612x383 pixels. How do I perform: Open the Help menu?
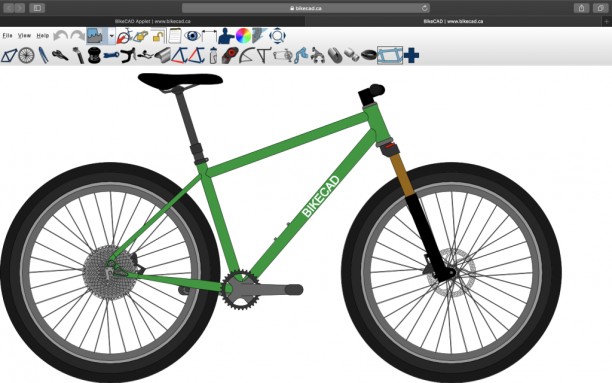[x=43, y=36]
